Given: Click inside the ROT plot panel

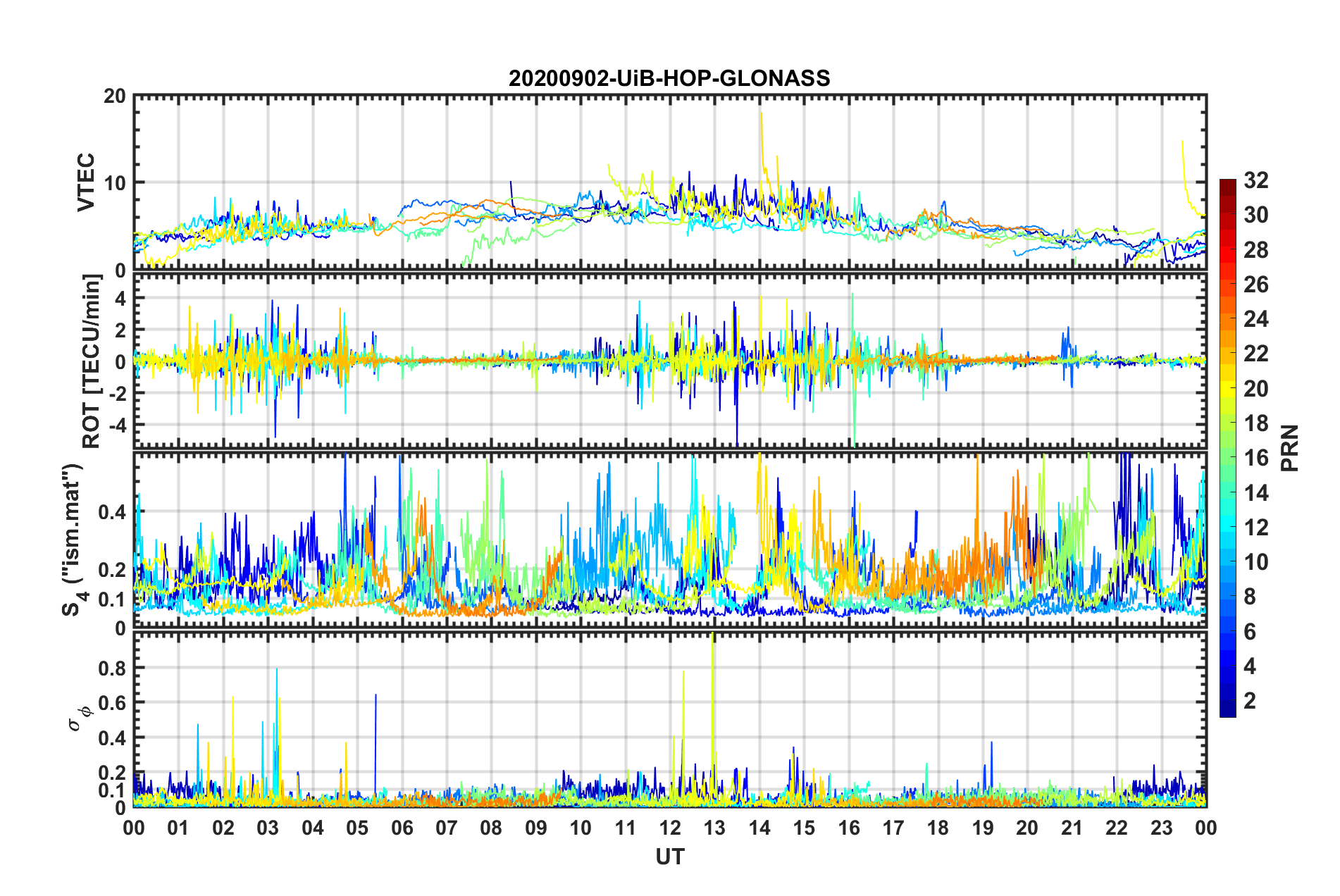Looking at the screenshot, I should pyautogui.click(x=670, y=361).
